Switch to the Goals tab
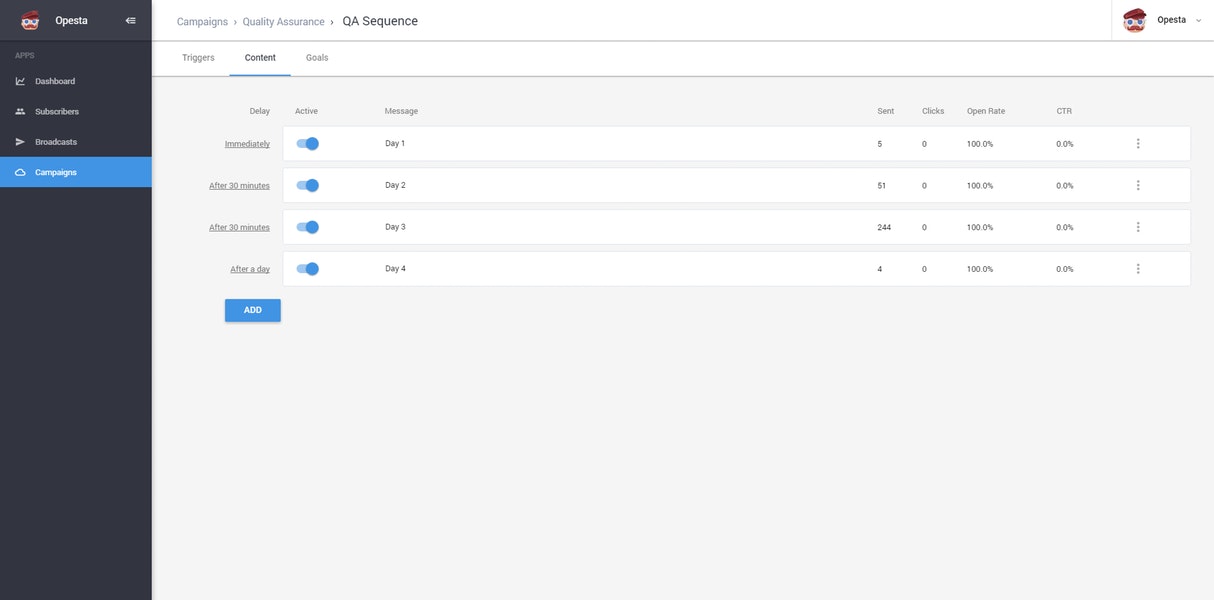This screenshot has width=1214, height=600. point(317,58)
